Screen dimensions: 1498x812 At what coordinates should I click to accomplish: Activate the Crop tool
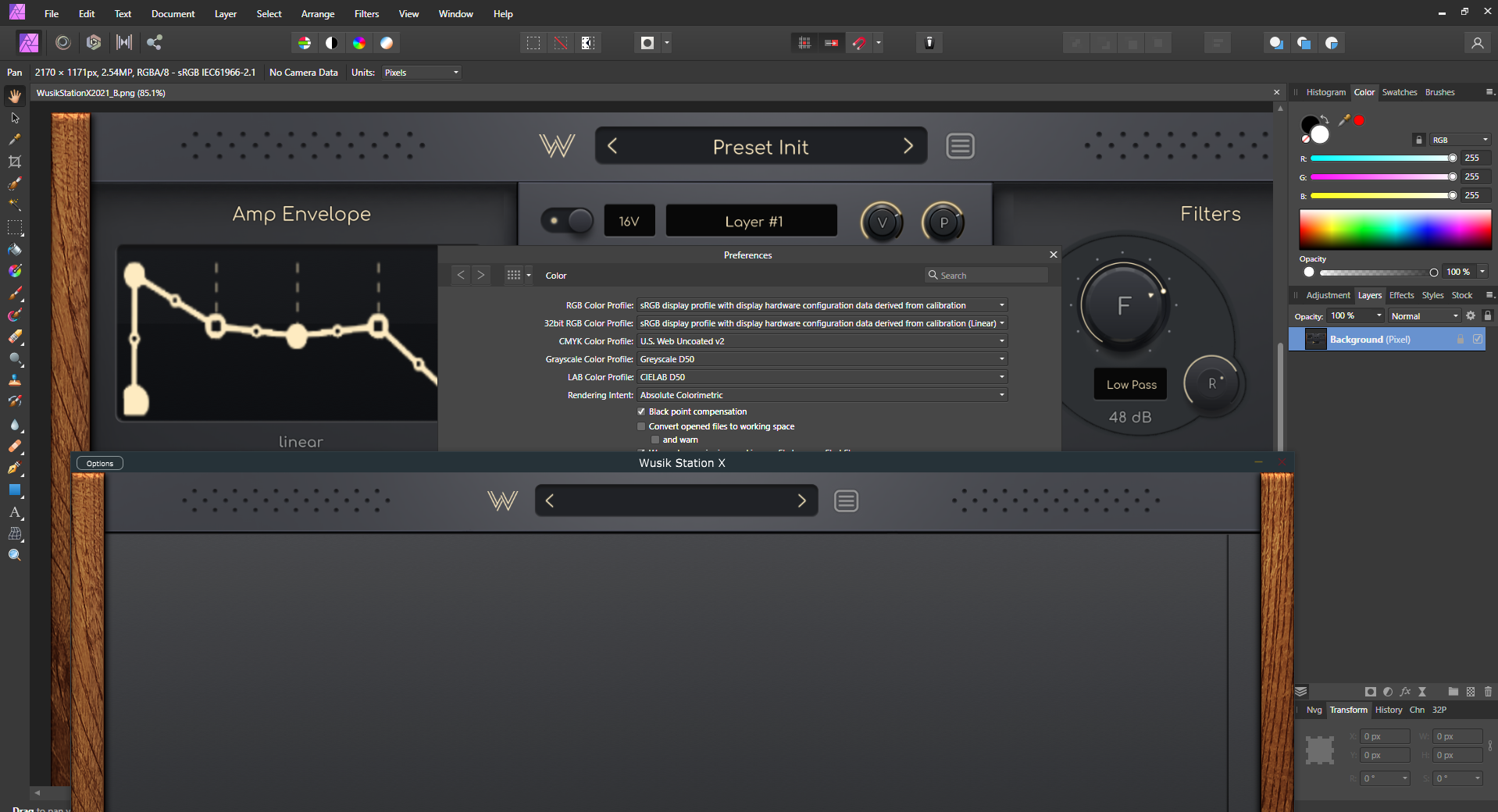click(x=15, y=162)
